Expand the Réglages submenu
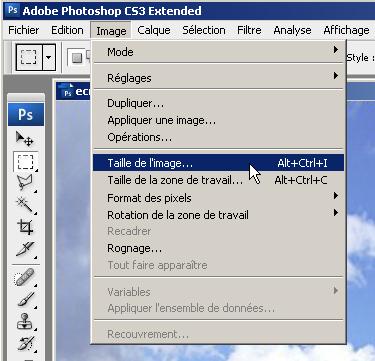 click(x=218, y=78)
